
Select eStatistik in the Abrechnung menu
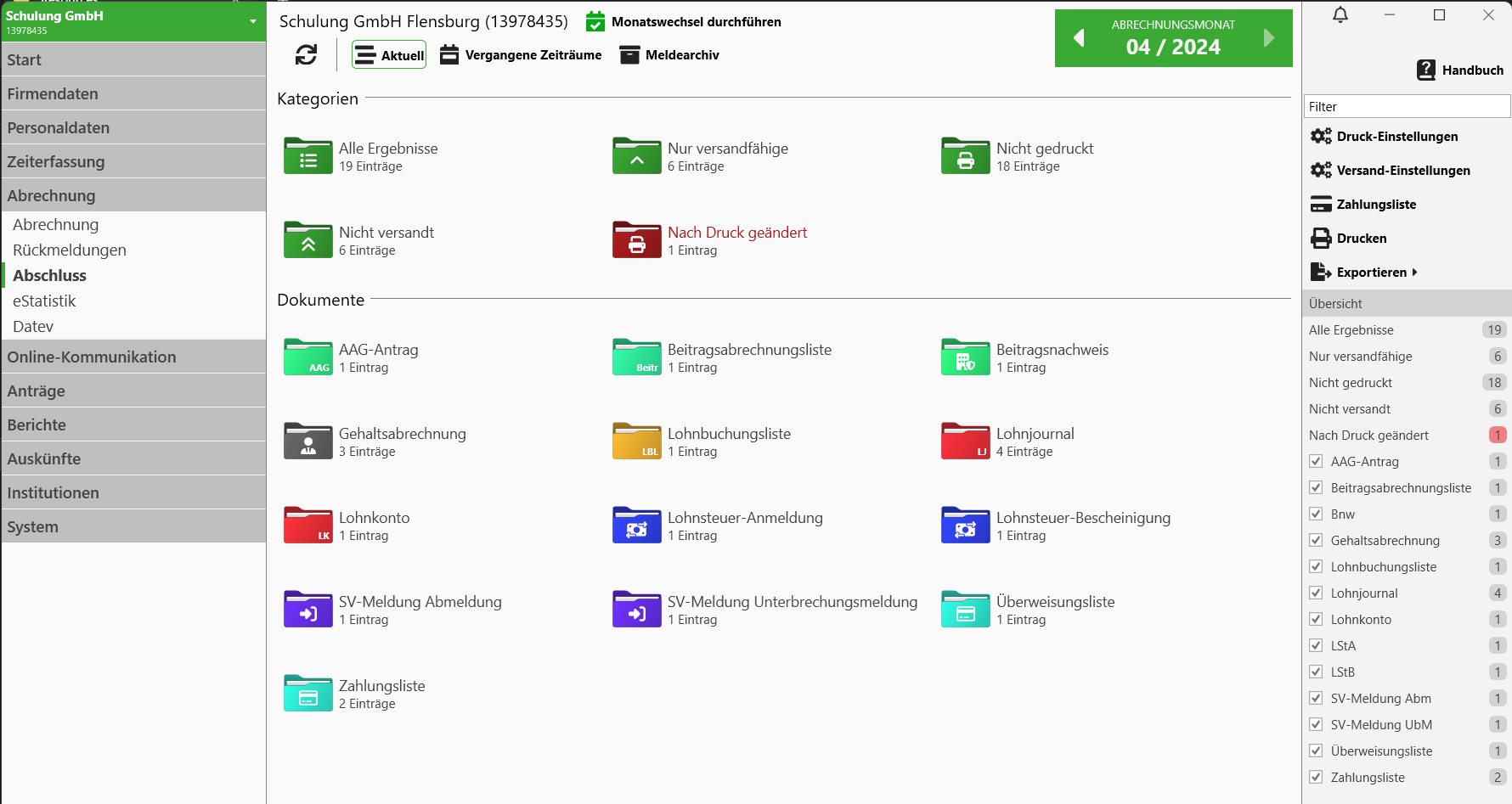point(44,301)
